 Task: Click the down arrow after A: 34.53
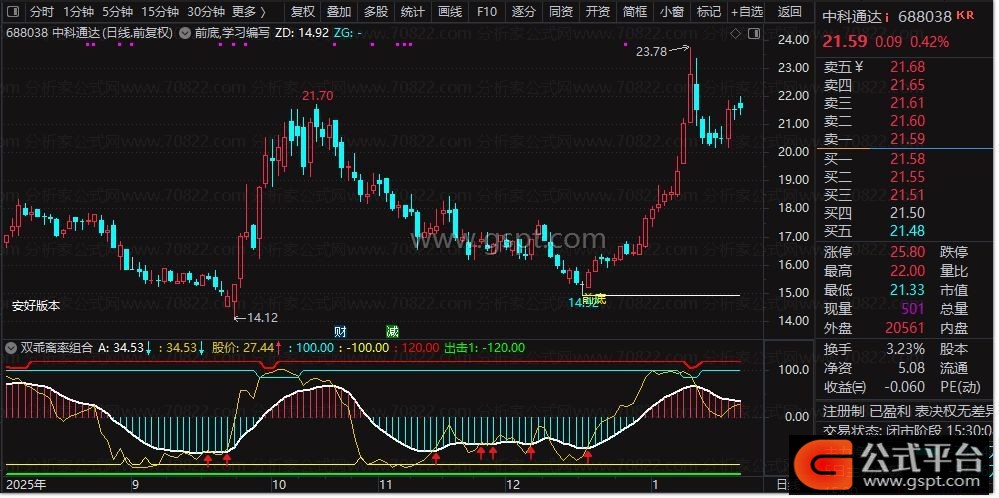pyautogui.click(x=149, y=348)
